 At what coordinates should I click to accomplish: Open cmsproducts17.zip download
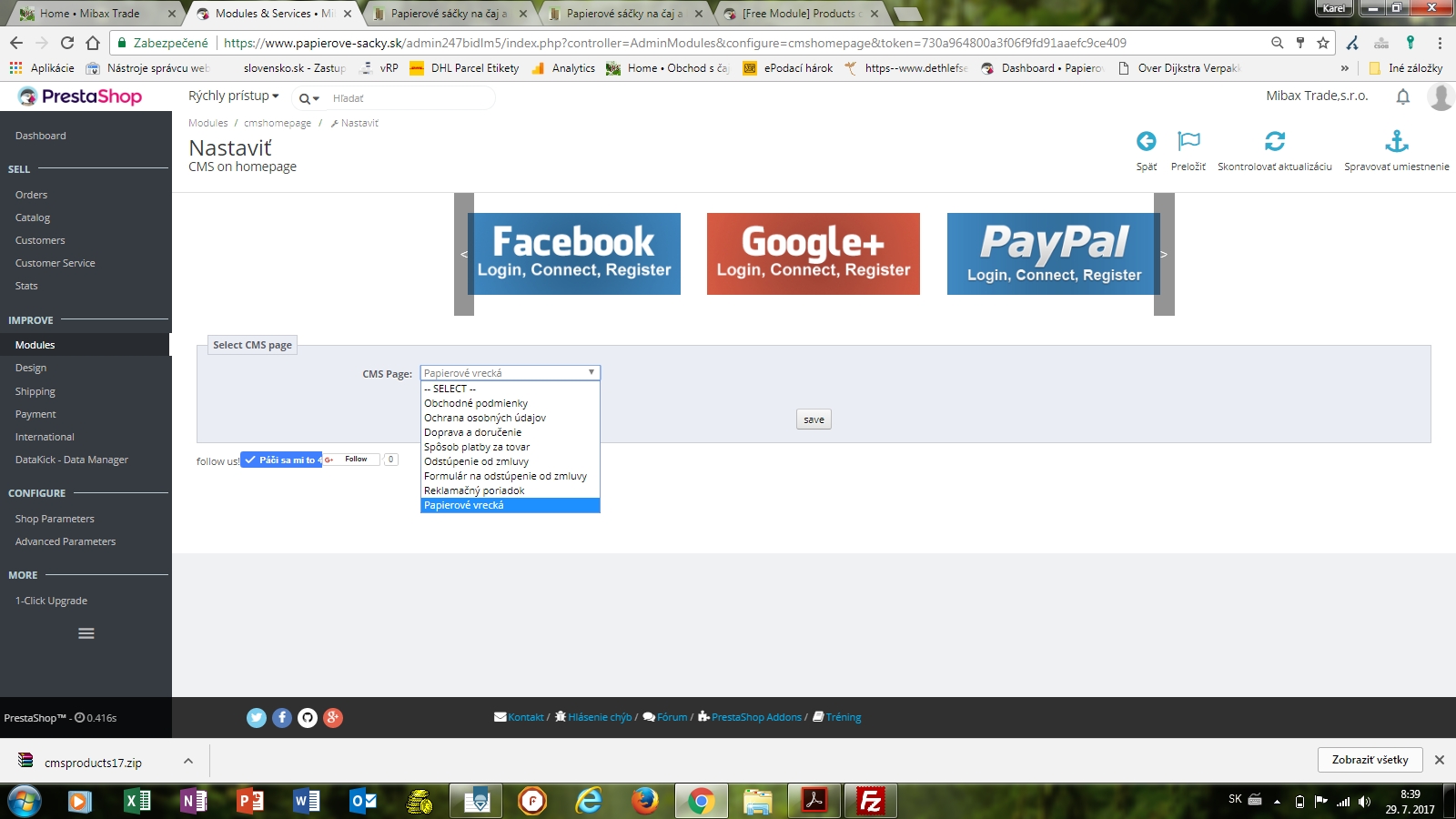(x=93, y=763)
